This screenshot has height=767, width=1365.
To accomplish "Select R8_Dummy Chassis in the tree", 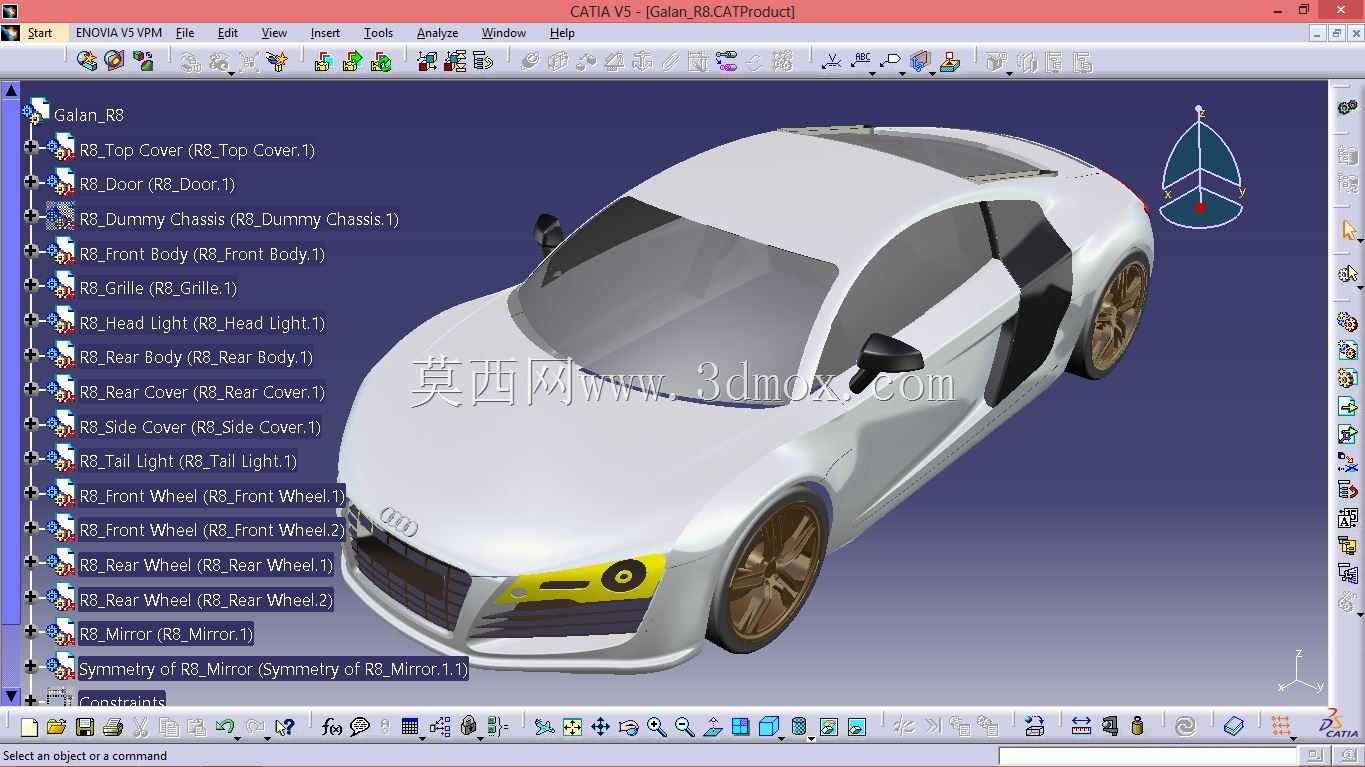I will pos(239,219).
